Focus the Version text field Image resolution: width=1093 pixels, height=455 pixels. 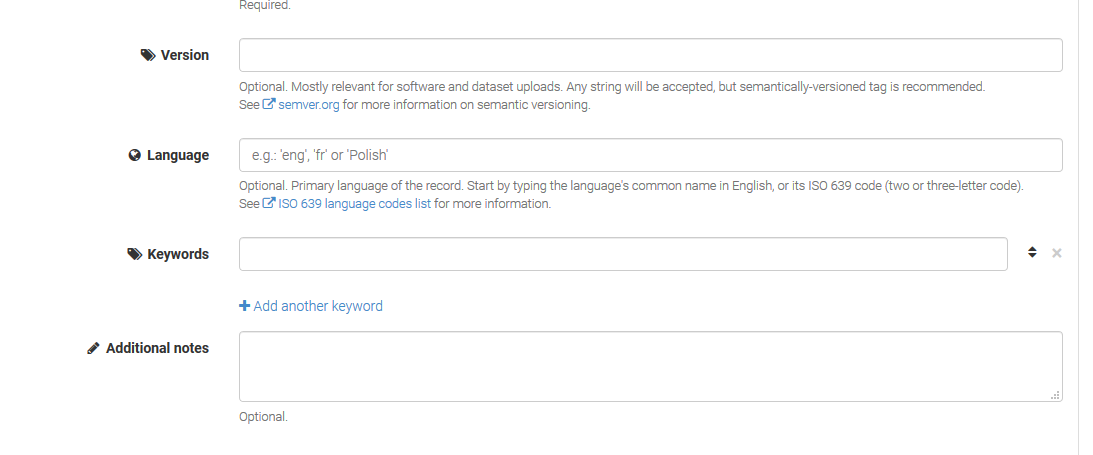pyautogui.click(x=650, y=55)
